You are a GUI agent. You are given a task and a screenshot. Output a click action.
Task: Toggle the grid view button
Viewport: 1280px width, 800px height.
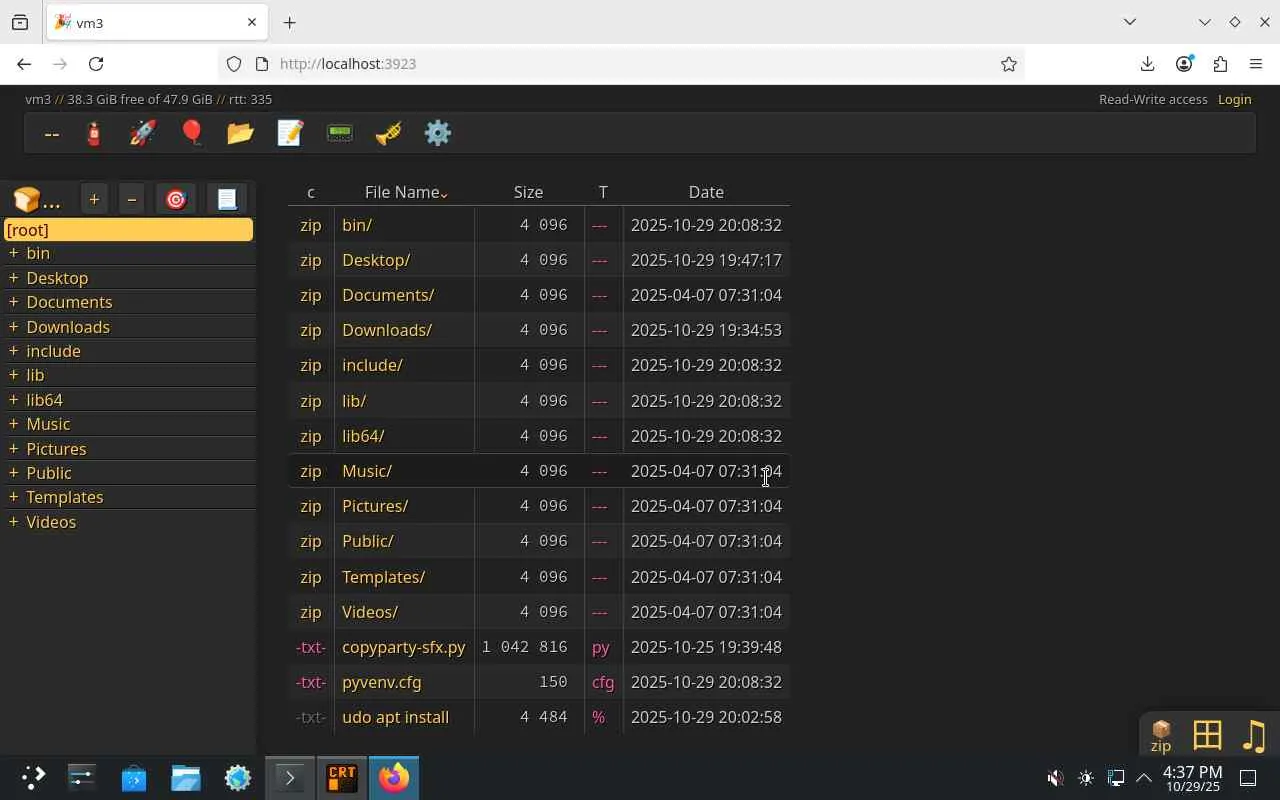[x=1207, y=736]
